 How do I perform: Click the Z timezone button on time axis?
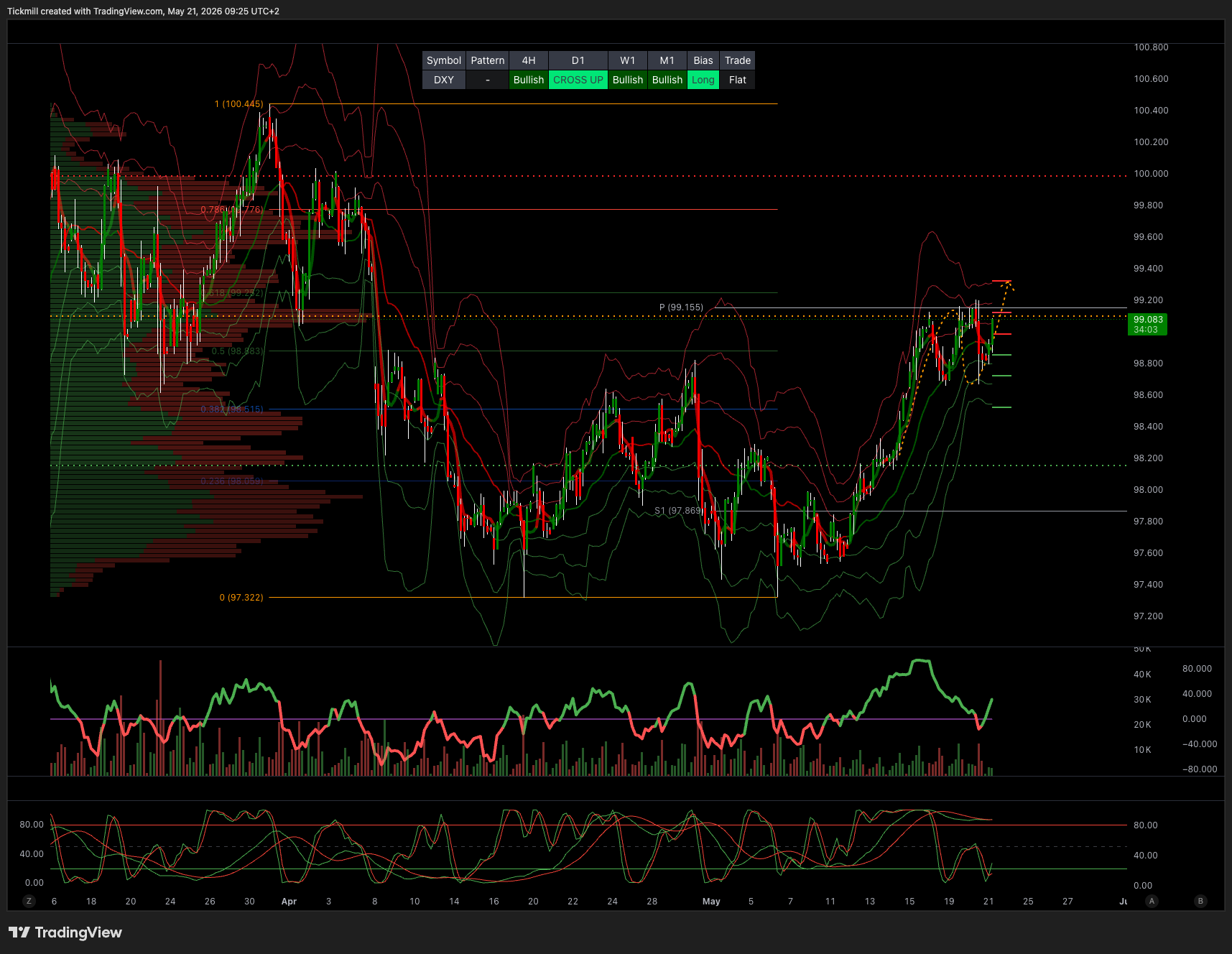29,901
